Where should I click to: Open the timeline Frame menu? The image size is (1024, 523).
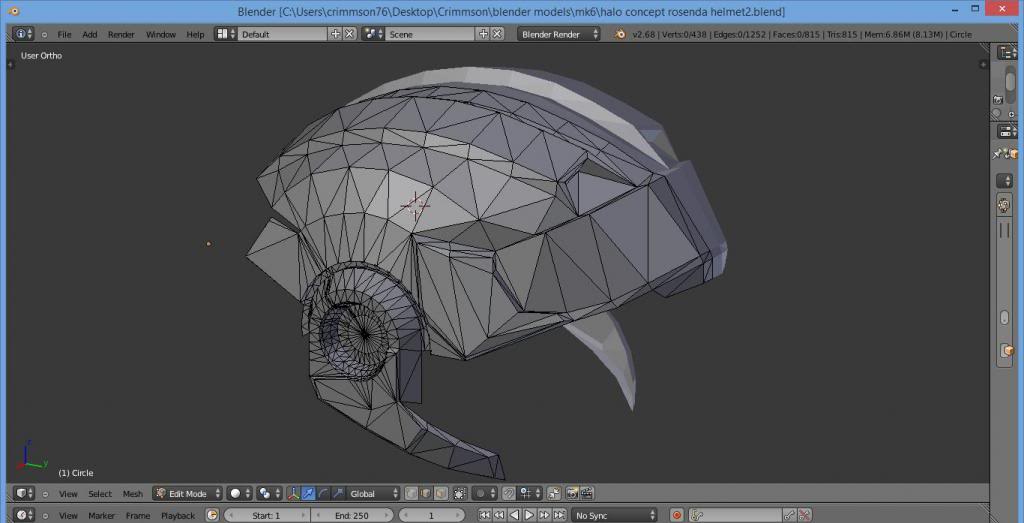(138, 515)
